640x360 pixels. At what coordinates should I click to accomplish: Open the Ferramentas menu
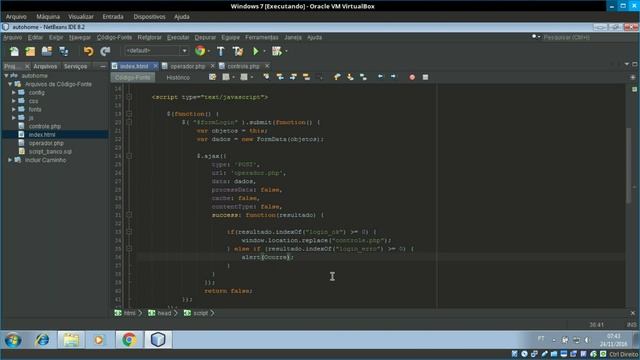point(262,37)
